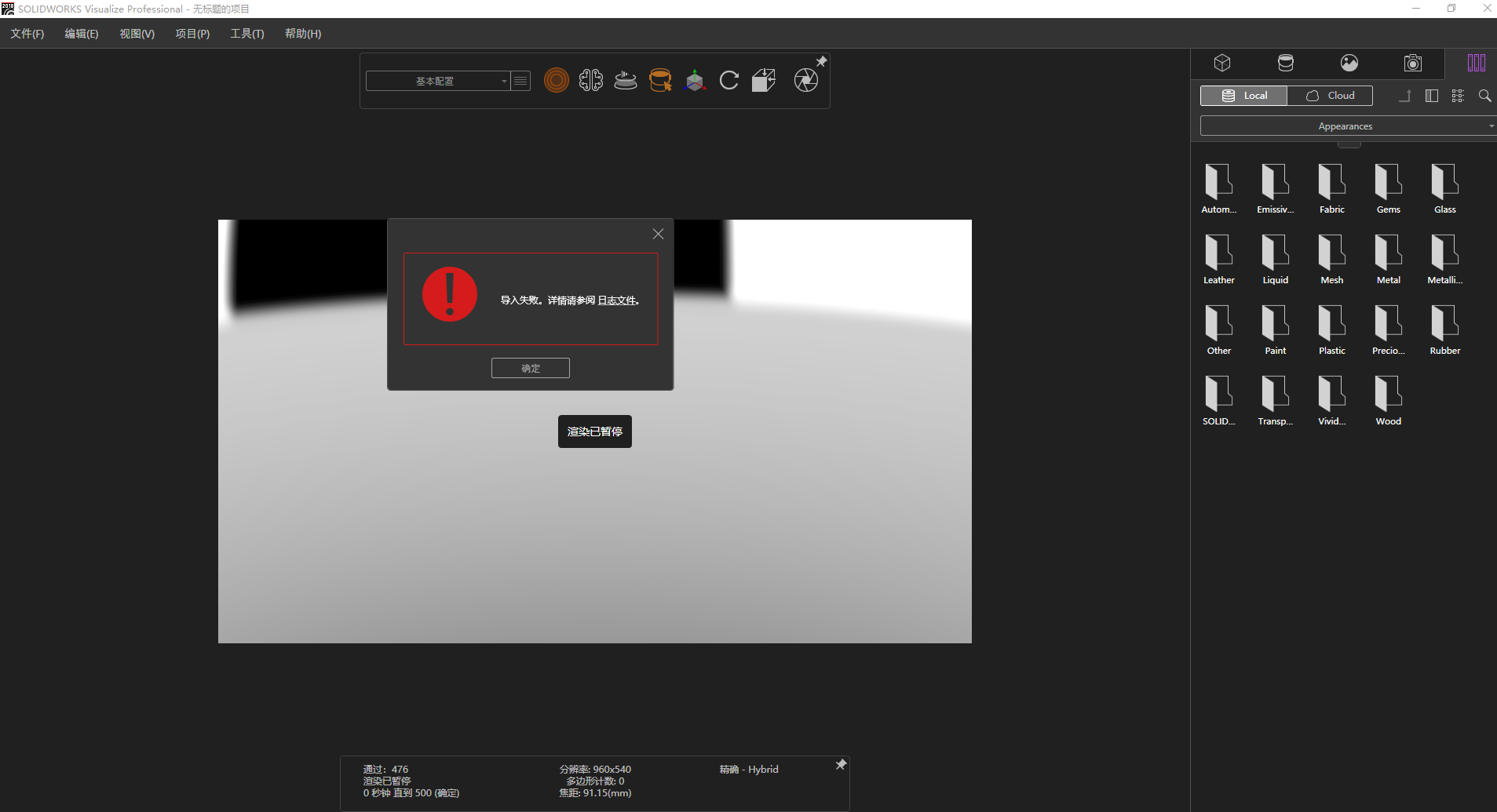Click the library search magnifier icon

(1484, 96)
